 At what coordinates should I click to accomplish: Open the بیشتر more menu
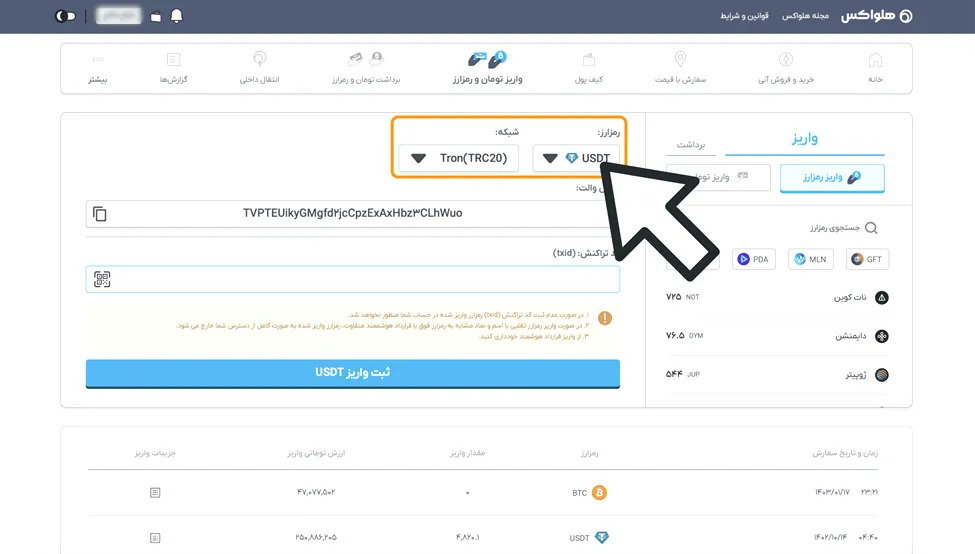[98, 68]
